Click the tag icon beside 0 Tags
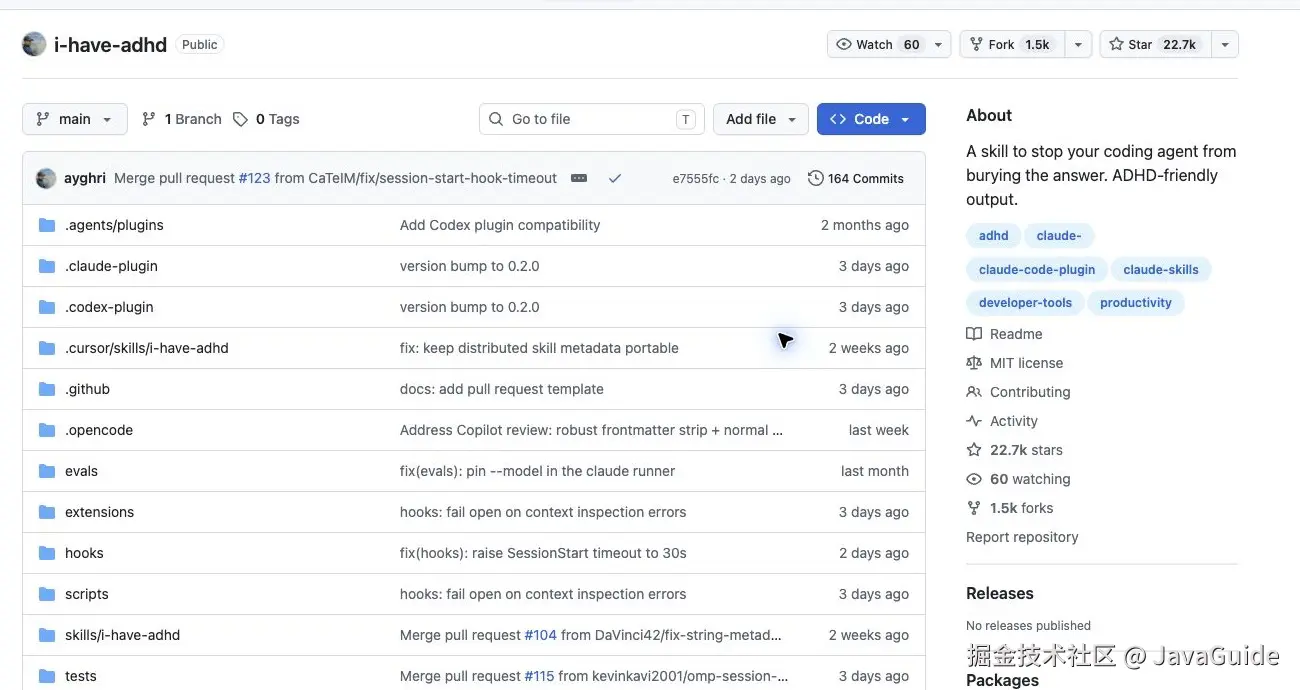Image resolution: width=1300 pixels, height=690 pixels. (x=240, y=119)
